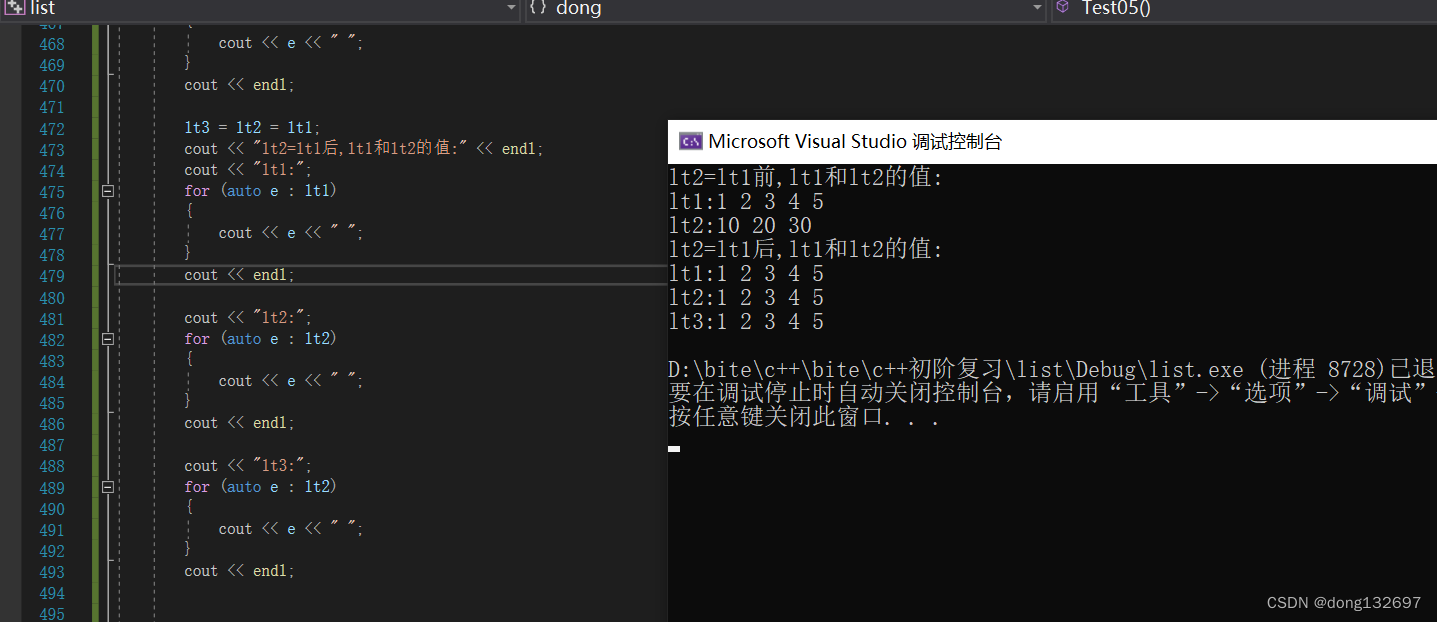Click the highlighted "cout << endl;" on line 479
Image resolution: width=1437 pixels, height=622 pixels.
coord(240,275)
